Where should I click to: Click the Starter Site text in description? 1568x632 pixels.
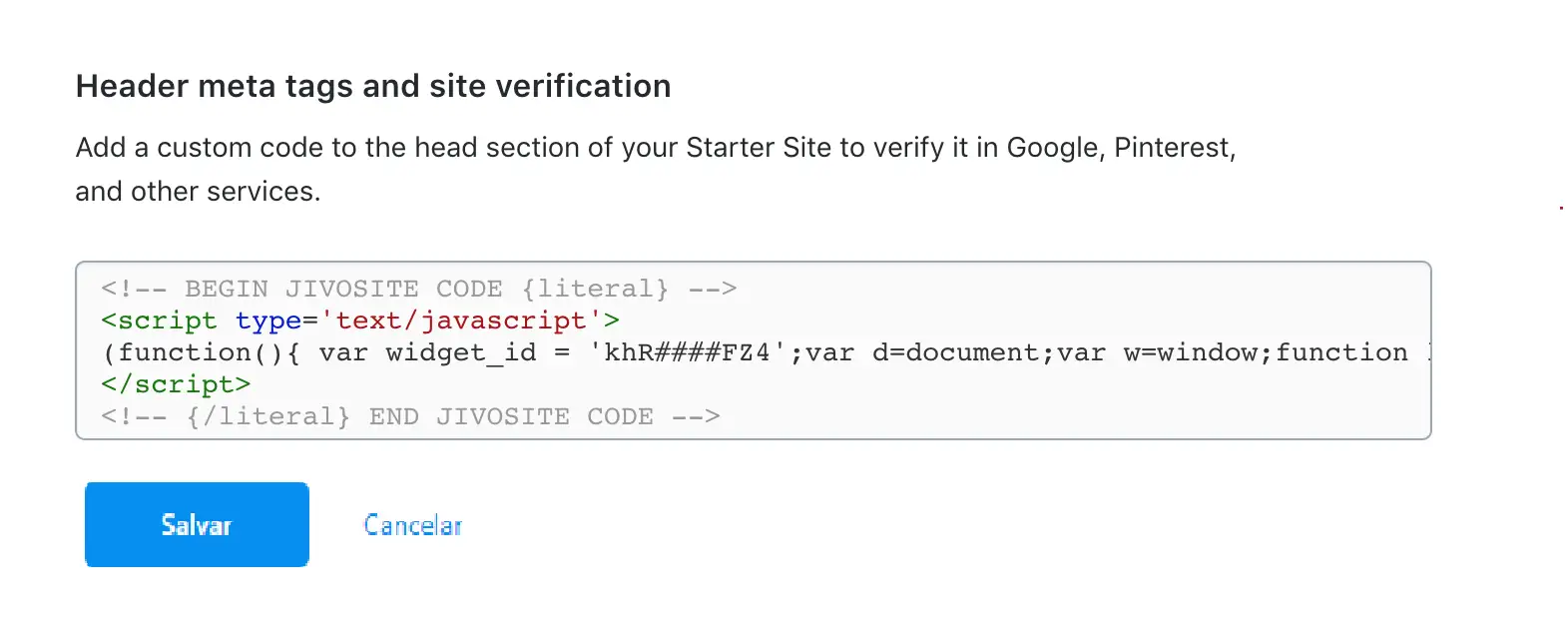759,148
